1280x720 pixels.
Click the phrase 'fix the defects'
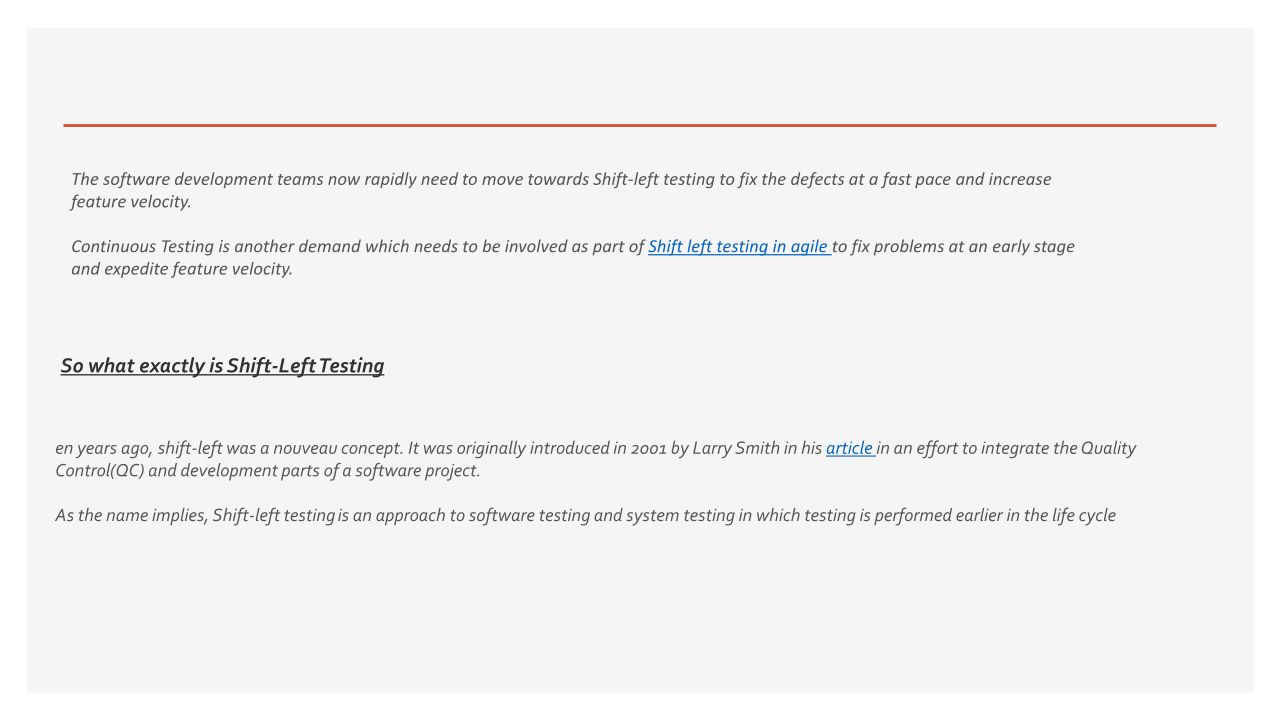point(799,180)
